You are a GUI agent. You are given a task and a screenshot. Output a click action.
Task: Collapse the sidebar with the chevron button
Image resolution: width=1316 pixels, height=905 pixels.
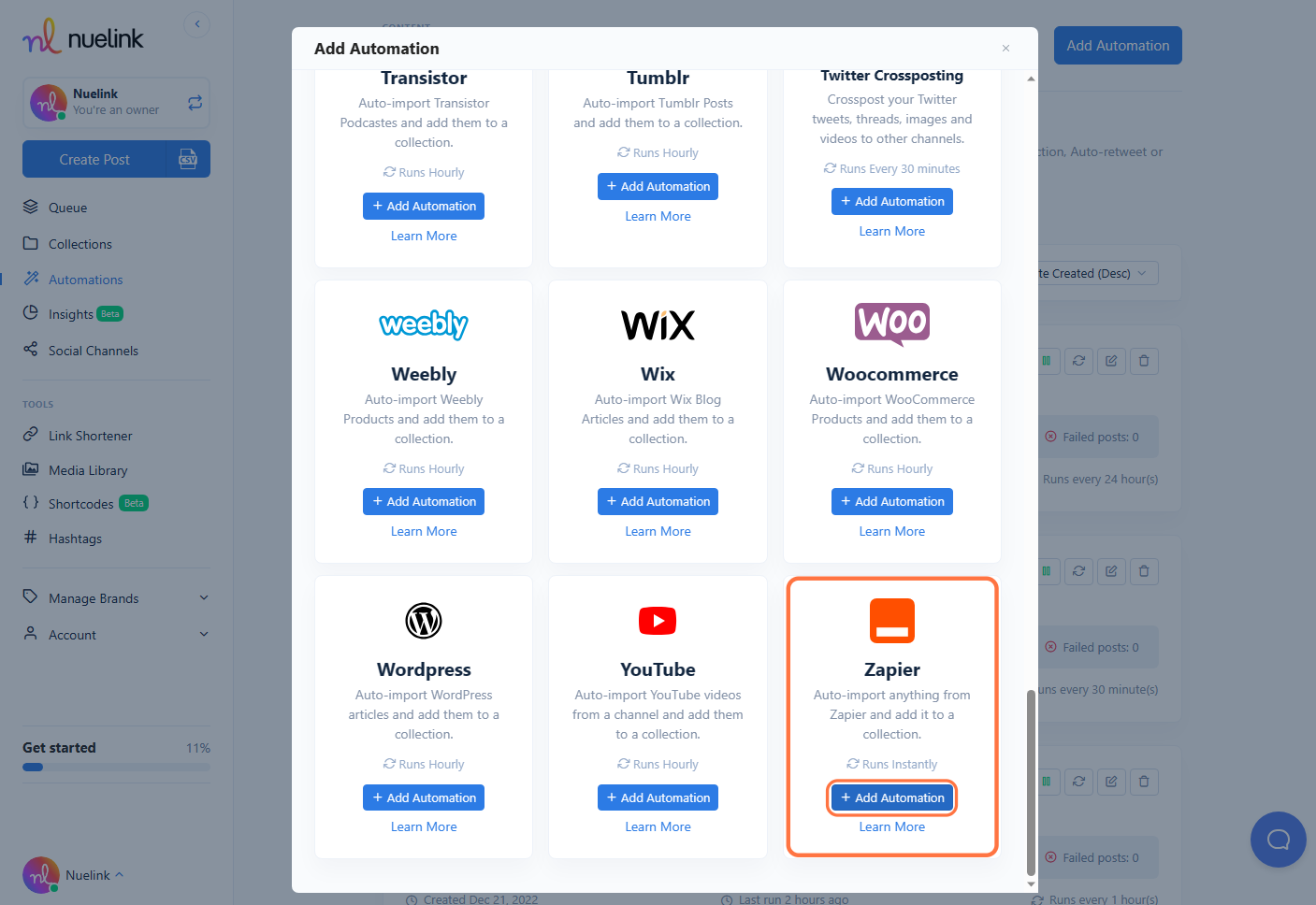[x=197, y=24]
